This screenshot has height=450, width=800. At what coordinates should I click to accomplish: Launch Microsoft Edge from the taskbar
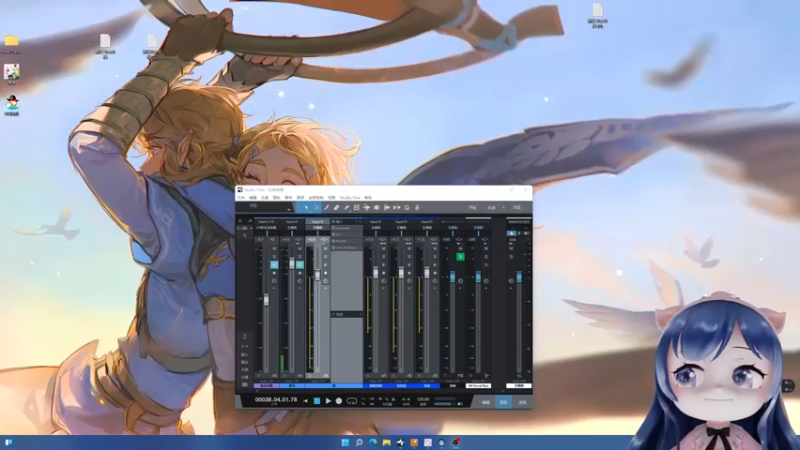pos(372,442)
